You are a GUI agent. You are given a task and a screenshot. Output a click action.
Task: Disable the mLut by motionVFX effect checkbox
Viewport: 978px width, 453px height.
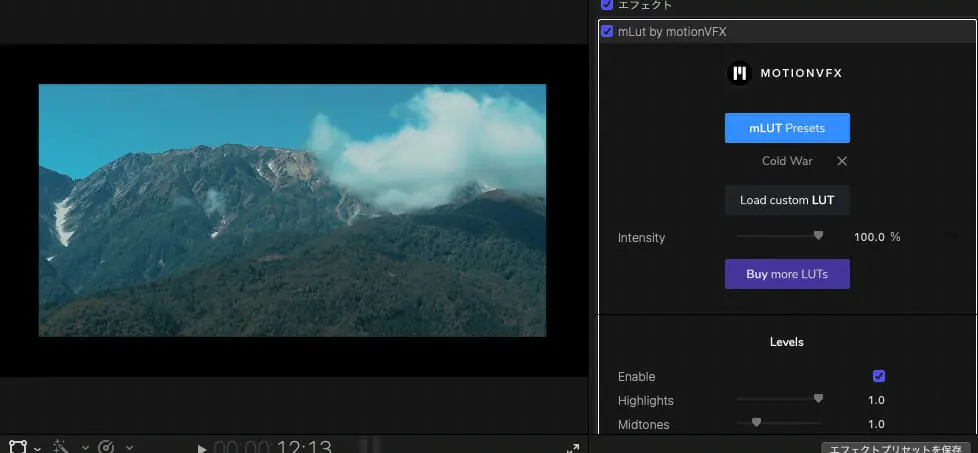(607, 32)
